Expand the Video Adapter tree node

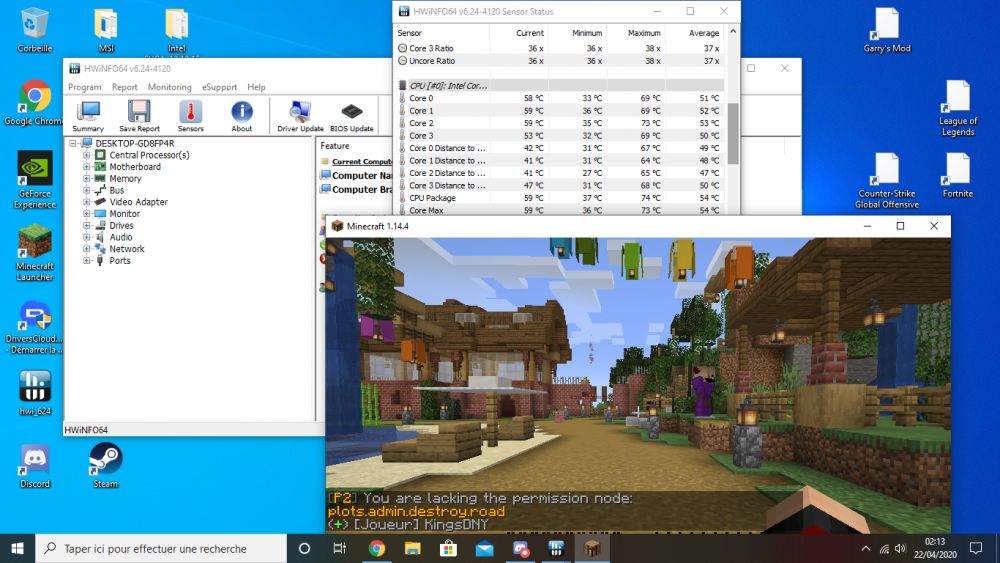pos(88,202)
